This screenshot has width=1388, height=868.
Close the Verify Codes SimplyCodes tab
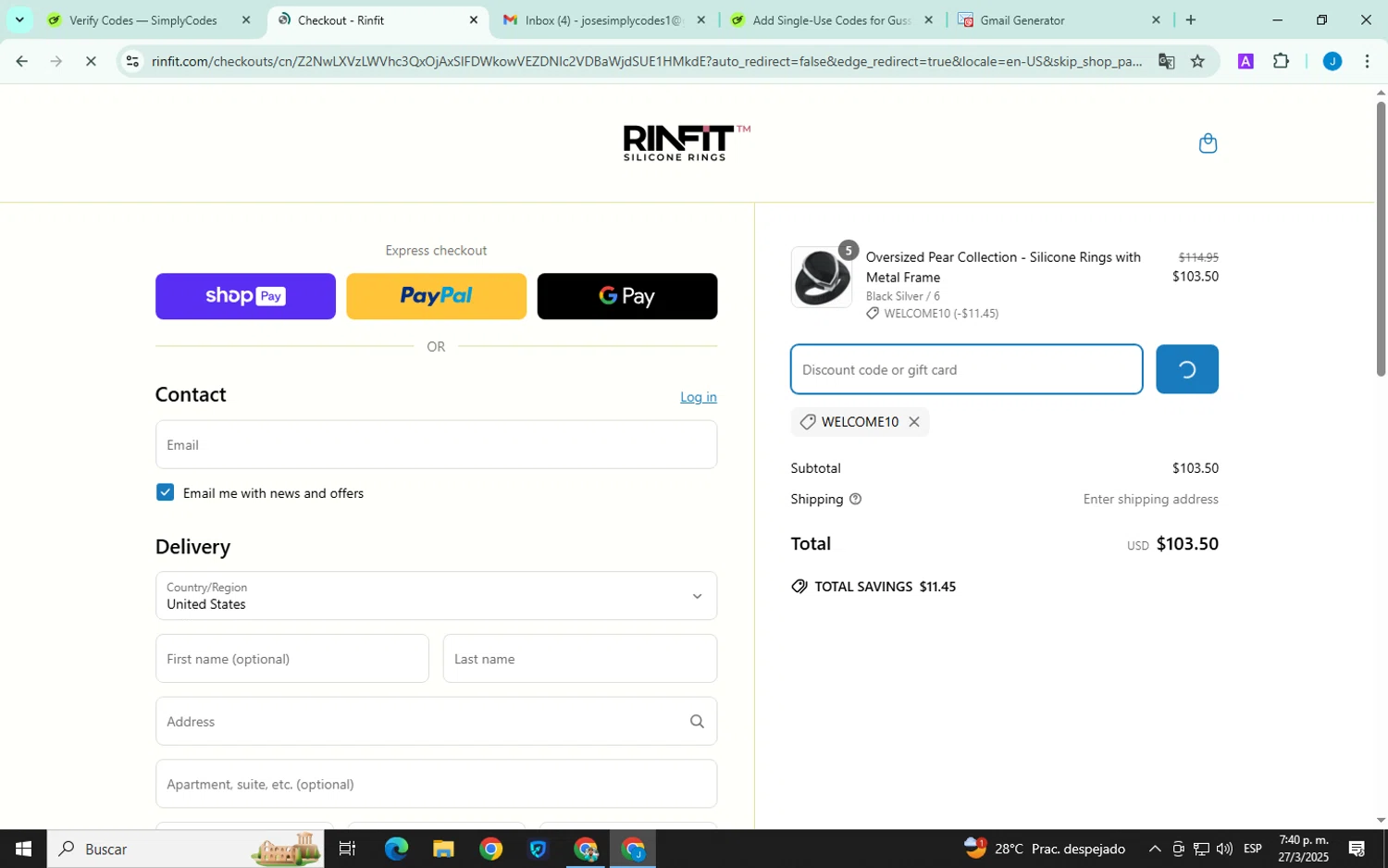(x=245, y=19)
